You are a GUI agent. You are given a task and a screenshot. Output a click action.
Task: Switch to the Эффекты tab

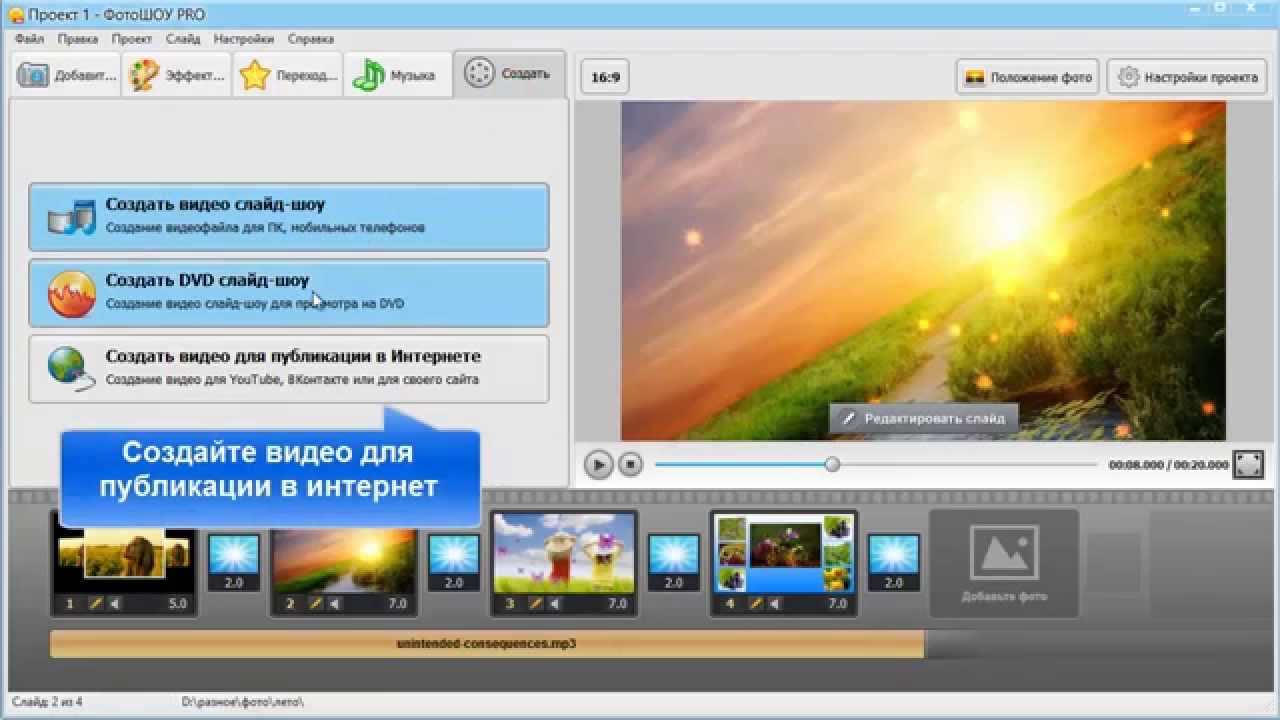[x=176, y=75]
